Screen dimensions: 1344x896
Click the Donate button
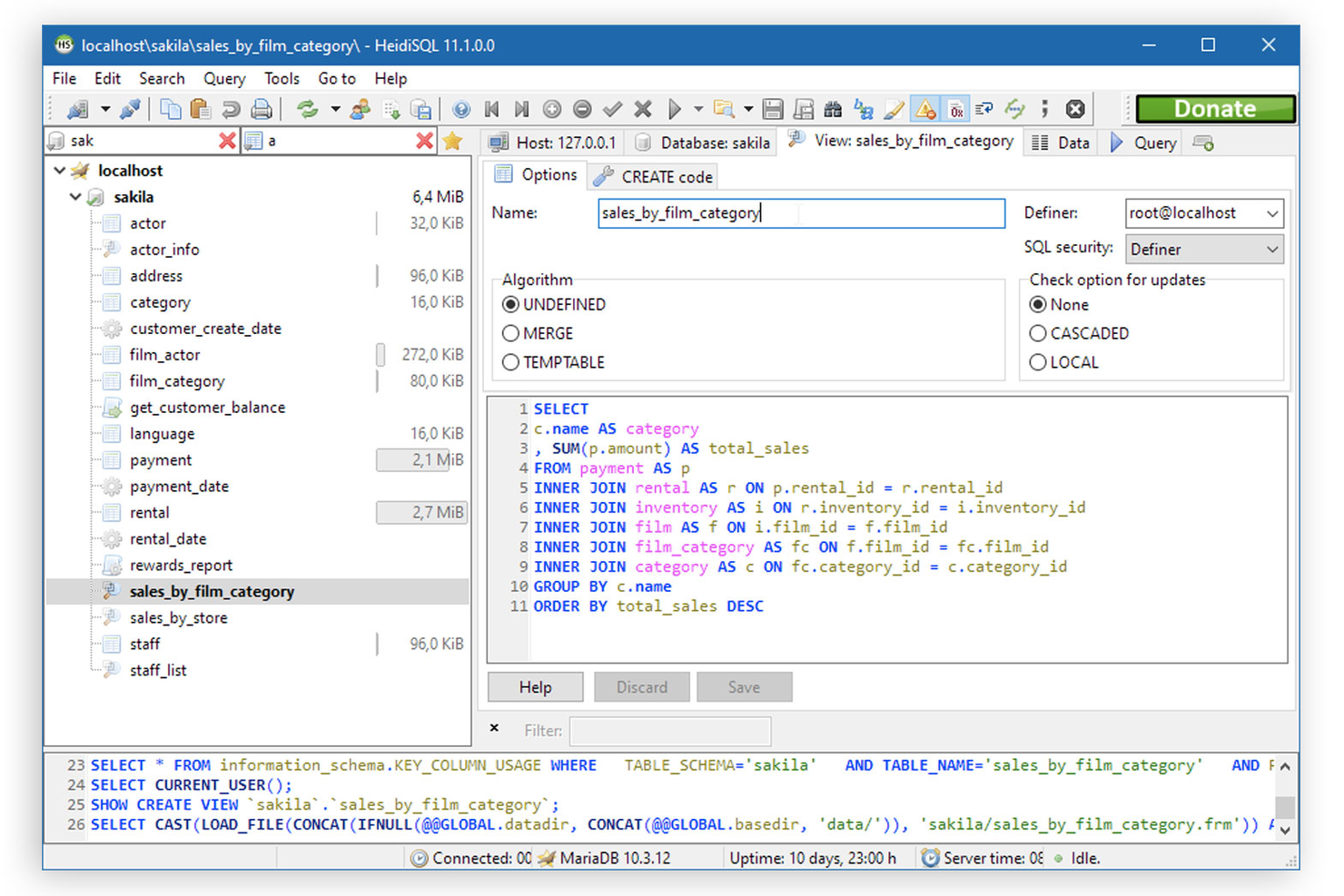click(1215, 108)
